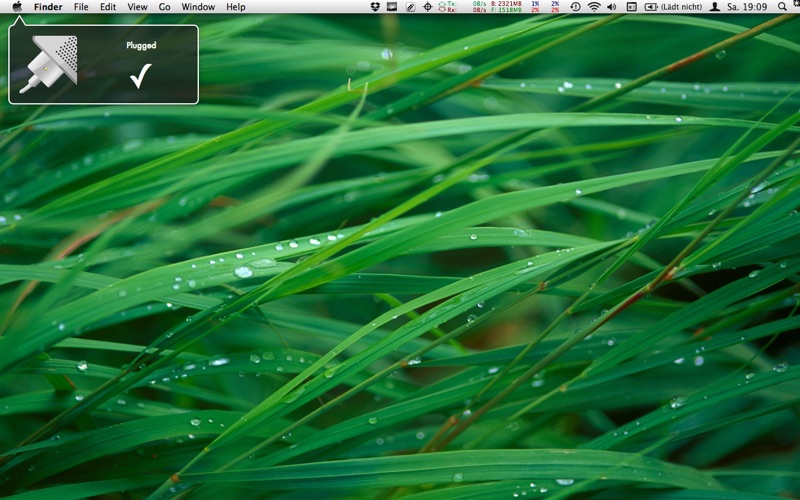Screen dimensions: 800x500
Task: Click the crosshair target icon in menu bar
Action: point(428,7)
